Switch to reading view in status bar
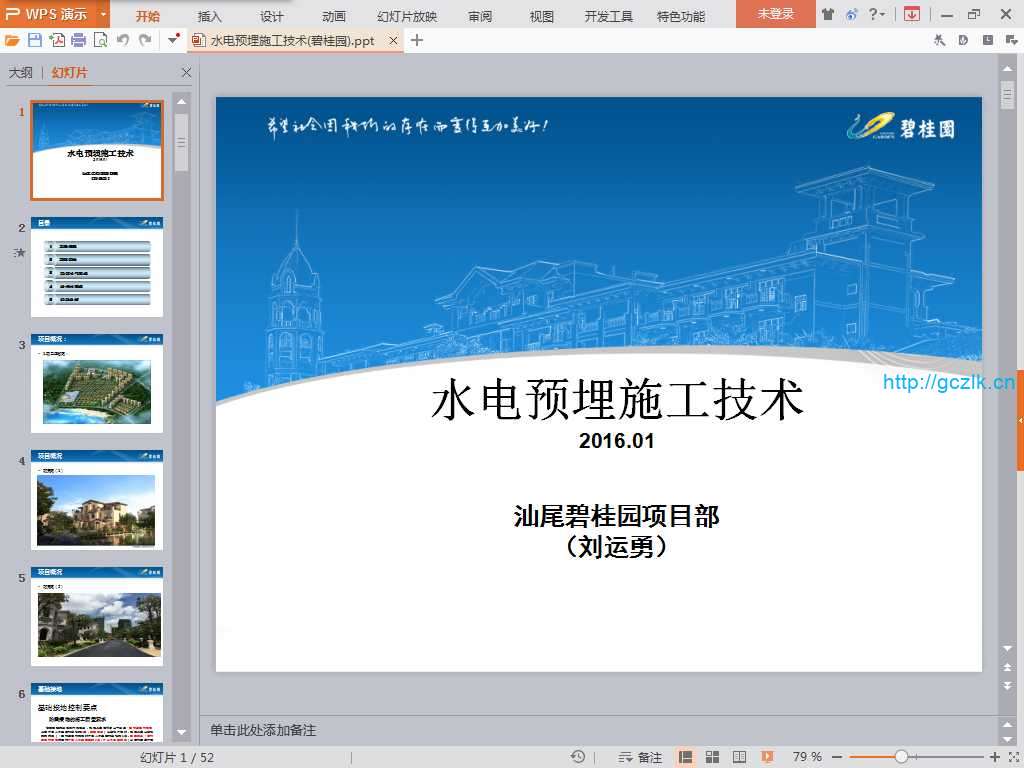The image size is (1024, 768). tap(740, 757)
